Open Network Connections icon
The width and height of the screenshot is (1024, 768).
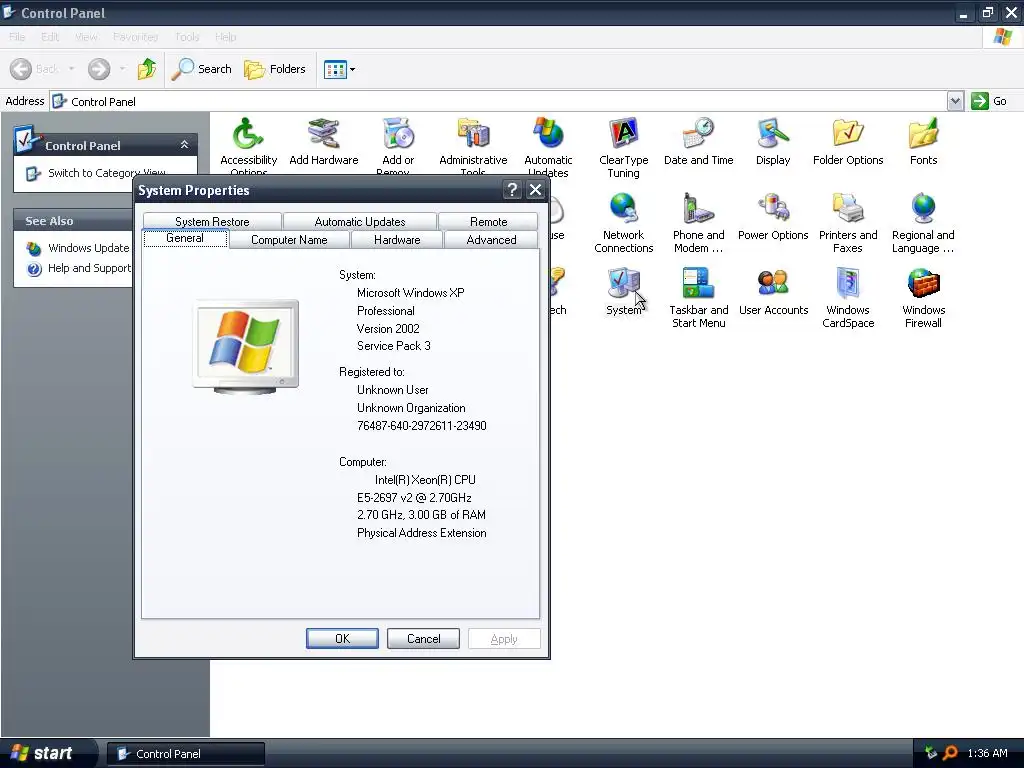point(624,223)
